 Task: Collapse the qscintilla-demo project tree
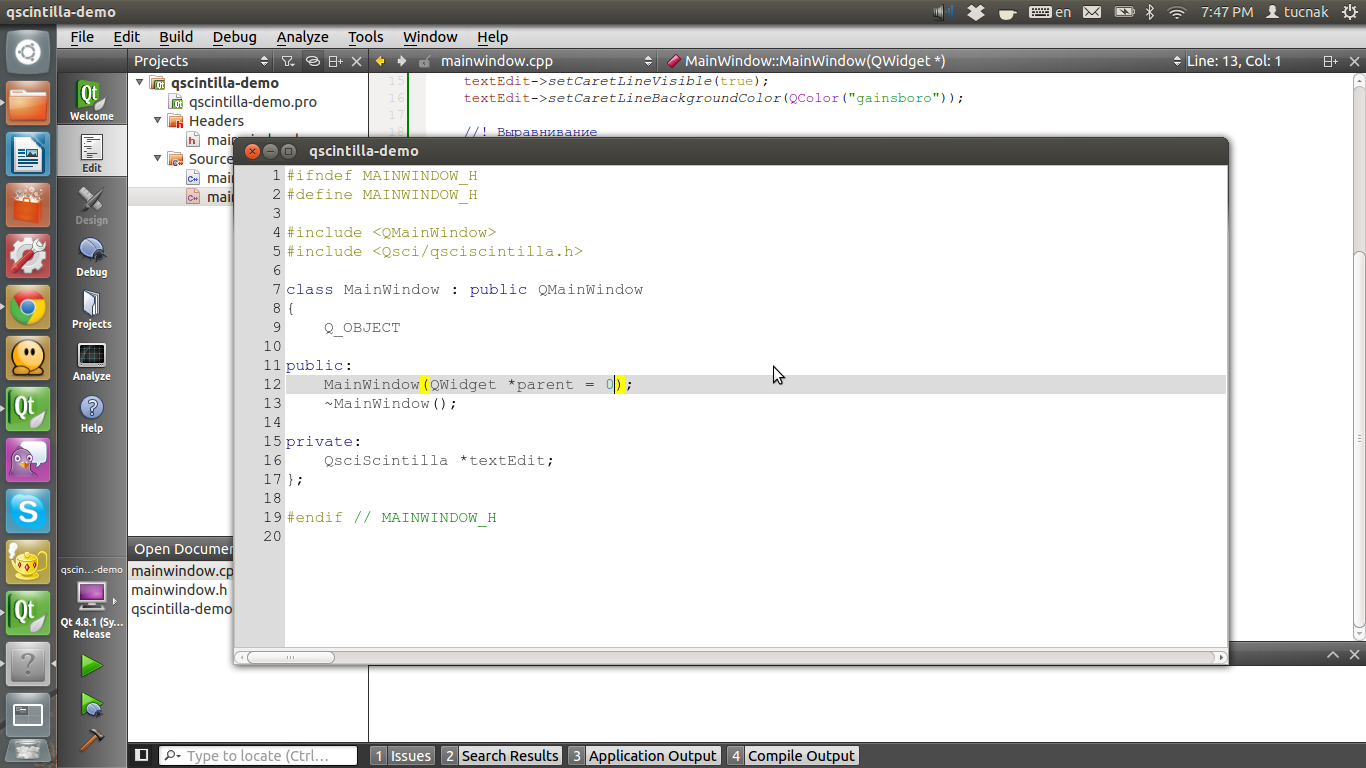pos(140,82)
